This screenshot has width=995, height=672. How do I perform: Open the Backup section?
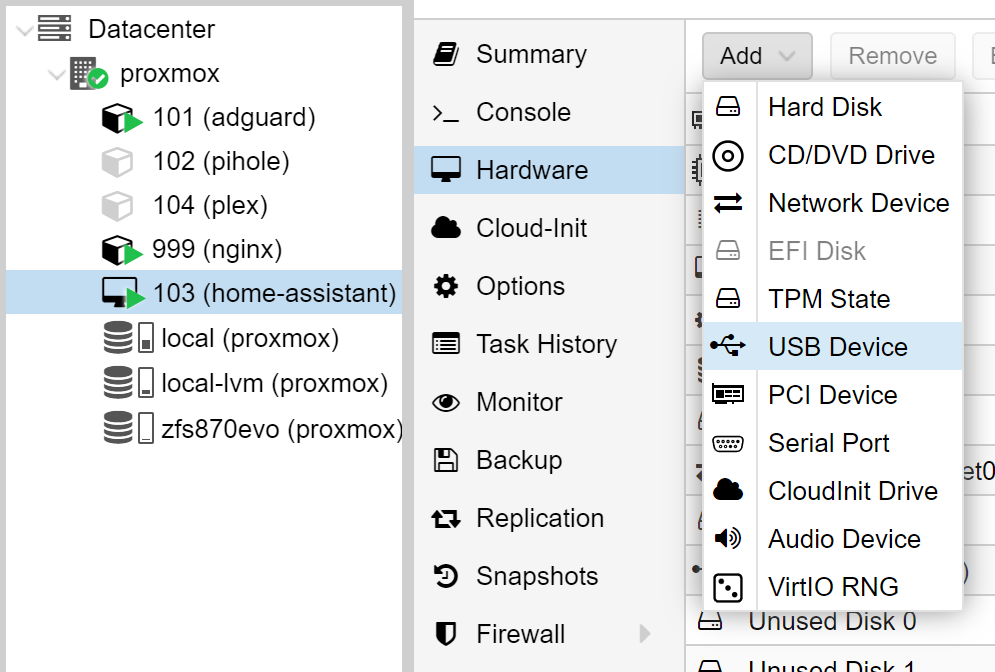click(519, 460)
